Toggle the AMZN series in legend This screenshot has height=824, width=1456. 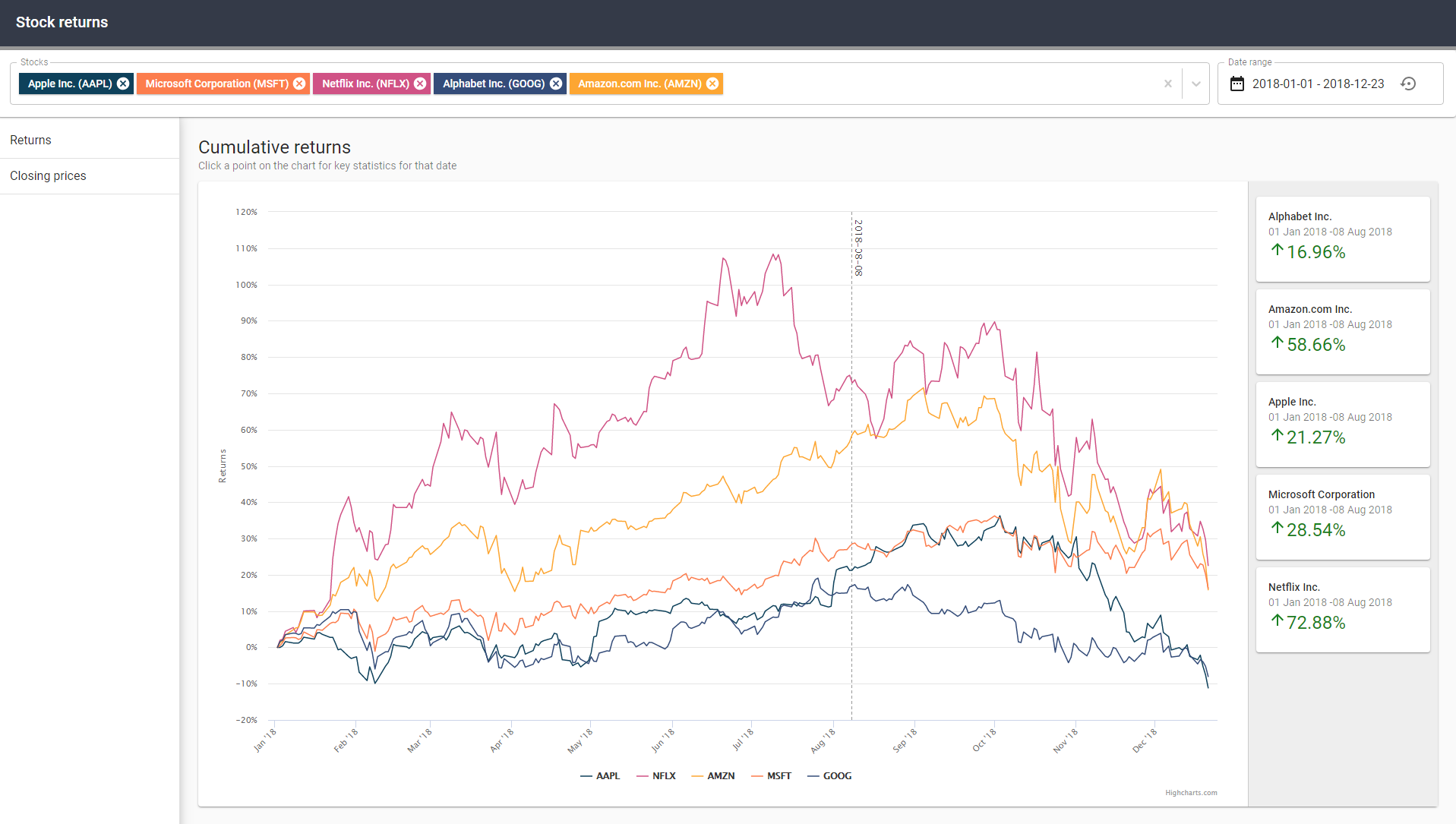713,775
